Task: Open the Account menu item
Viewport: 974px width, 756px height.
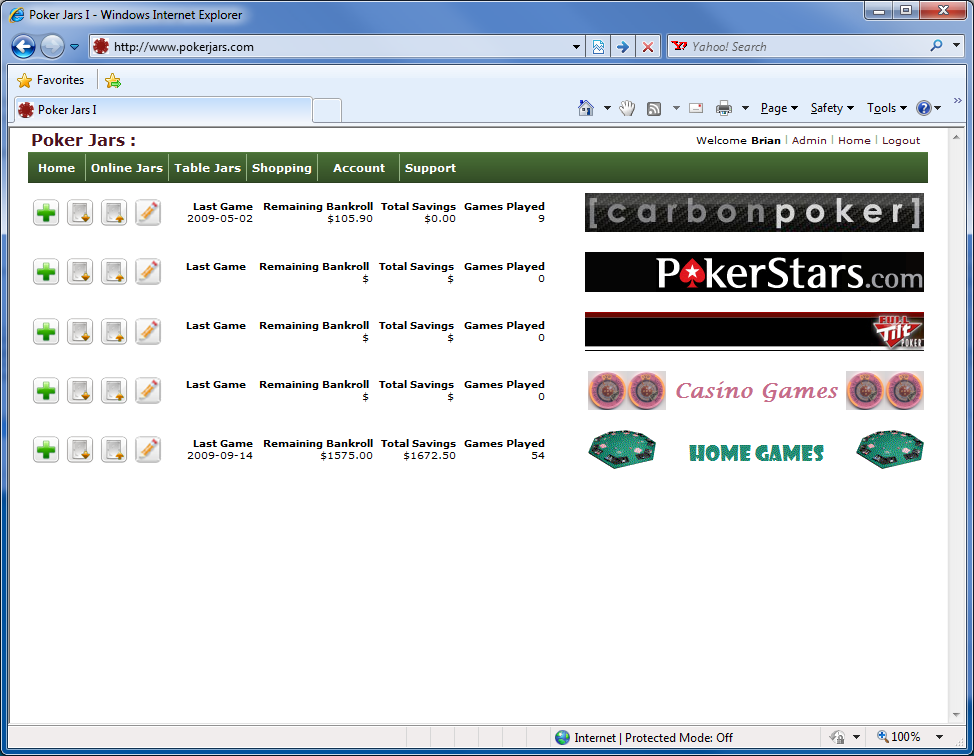Action: pos(359,168)
